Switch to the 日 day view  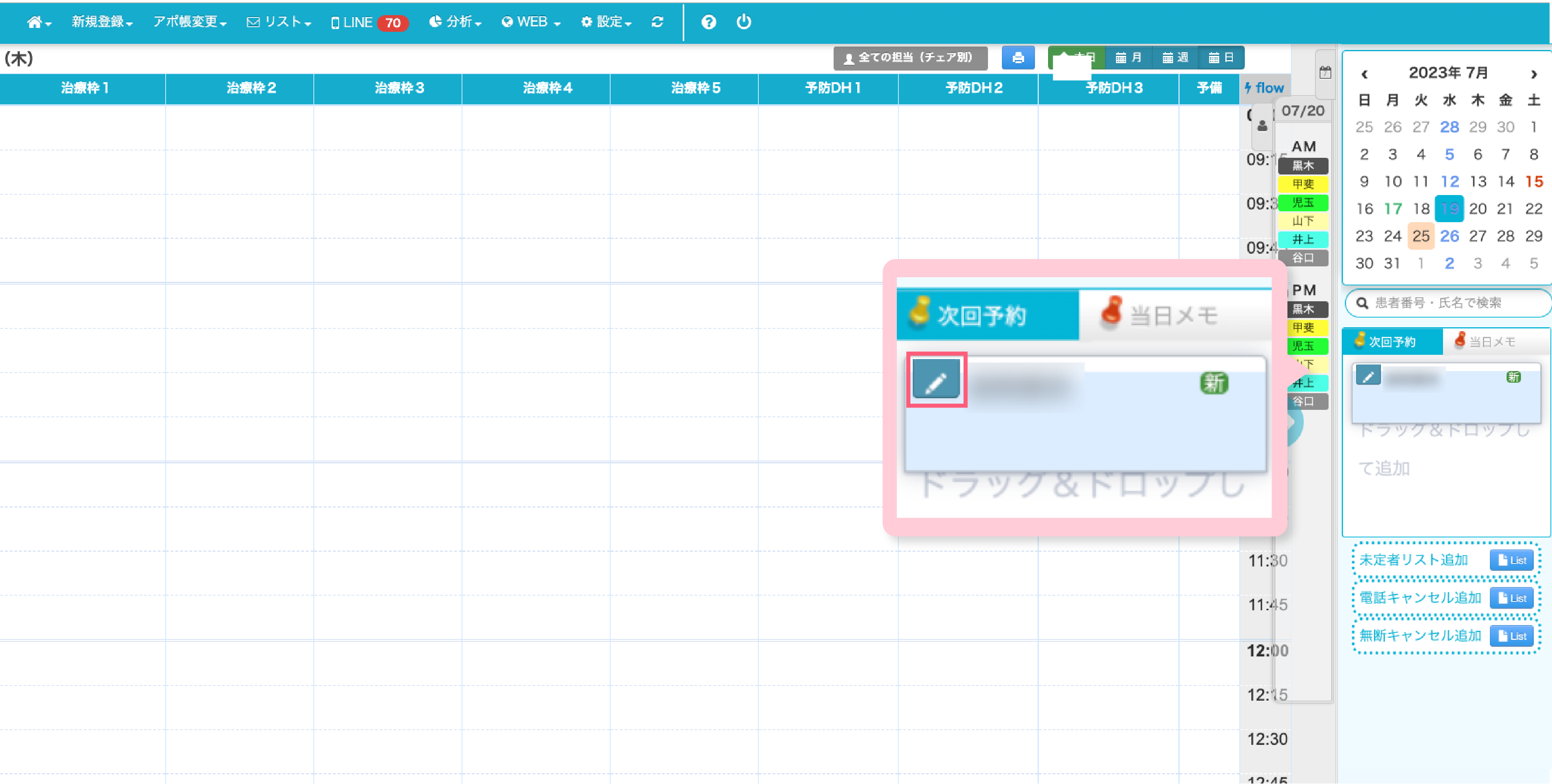point(1221,58)
